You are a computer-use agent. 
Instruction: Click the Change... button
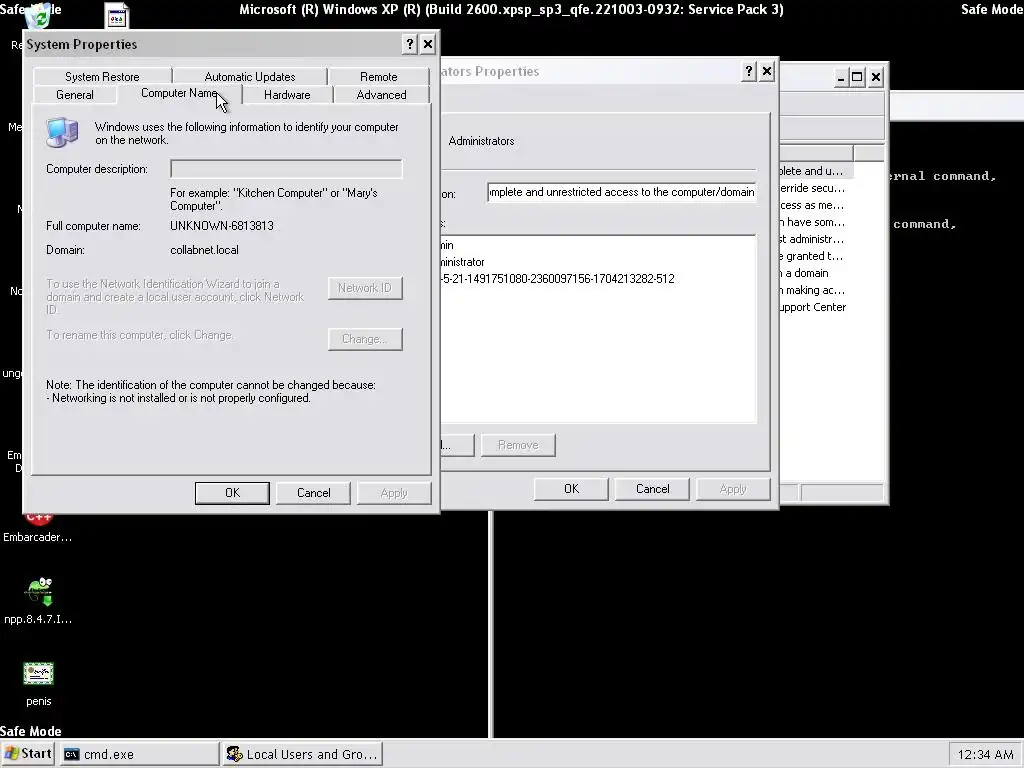[365, 339]
